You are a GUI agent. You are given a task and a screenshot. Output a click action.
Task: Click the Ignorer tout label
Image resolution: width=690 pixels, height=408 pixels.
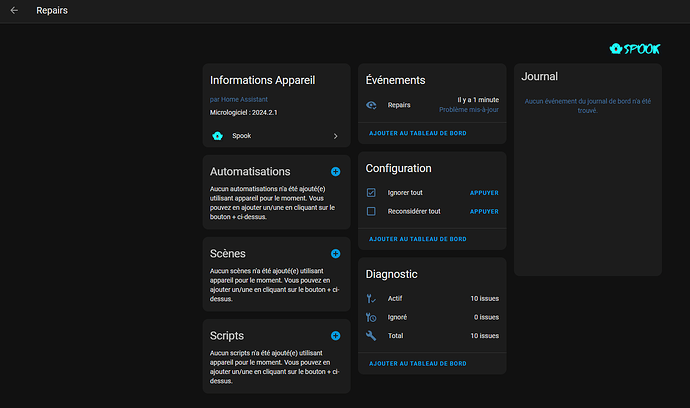[x=405, y=192]
